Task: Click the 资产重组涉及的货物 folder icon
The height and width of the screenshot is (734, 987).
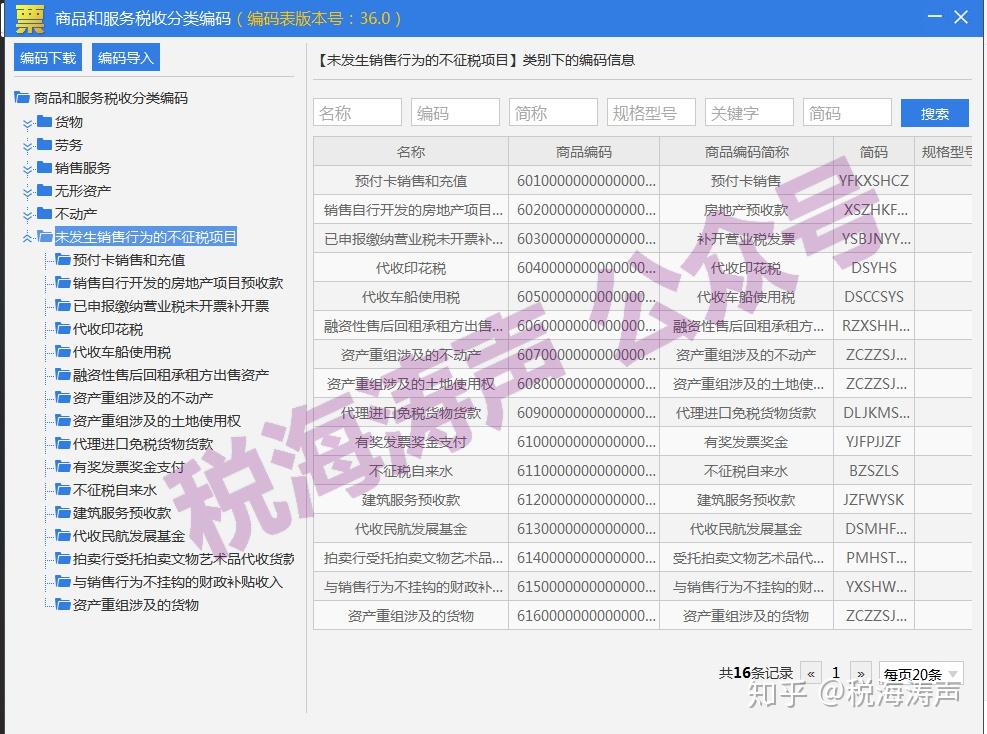Action: [62, 604]
